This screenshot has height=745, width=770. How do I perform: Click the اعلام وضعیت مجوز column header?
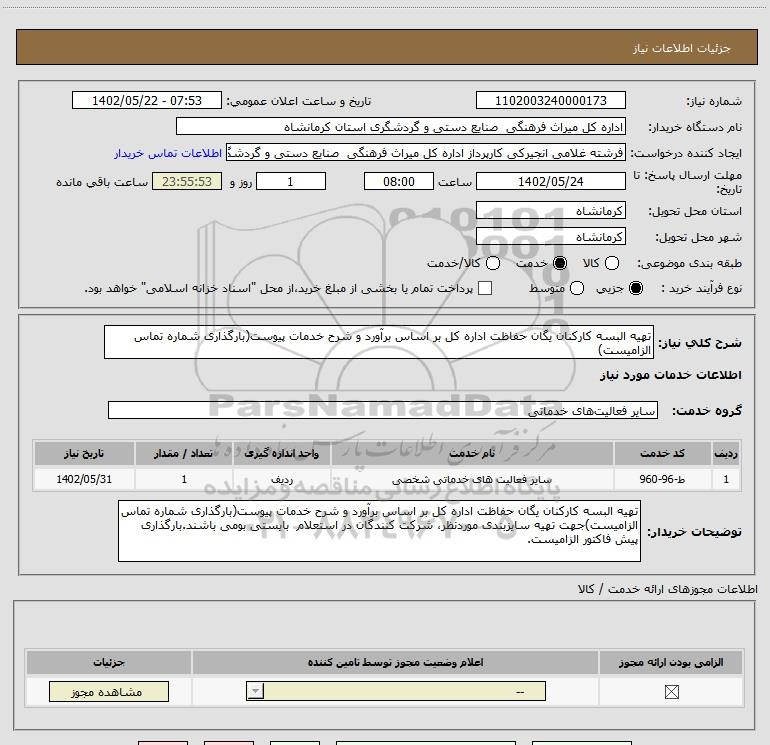pyautogui.click(x=395, y=662)
